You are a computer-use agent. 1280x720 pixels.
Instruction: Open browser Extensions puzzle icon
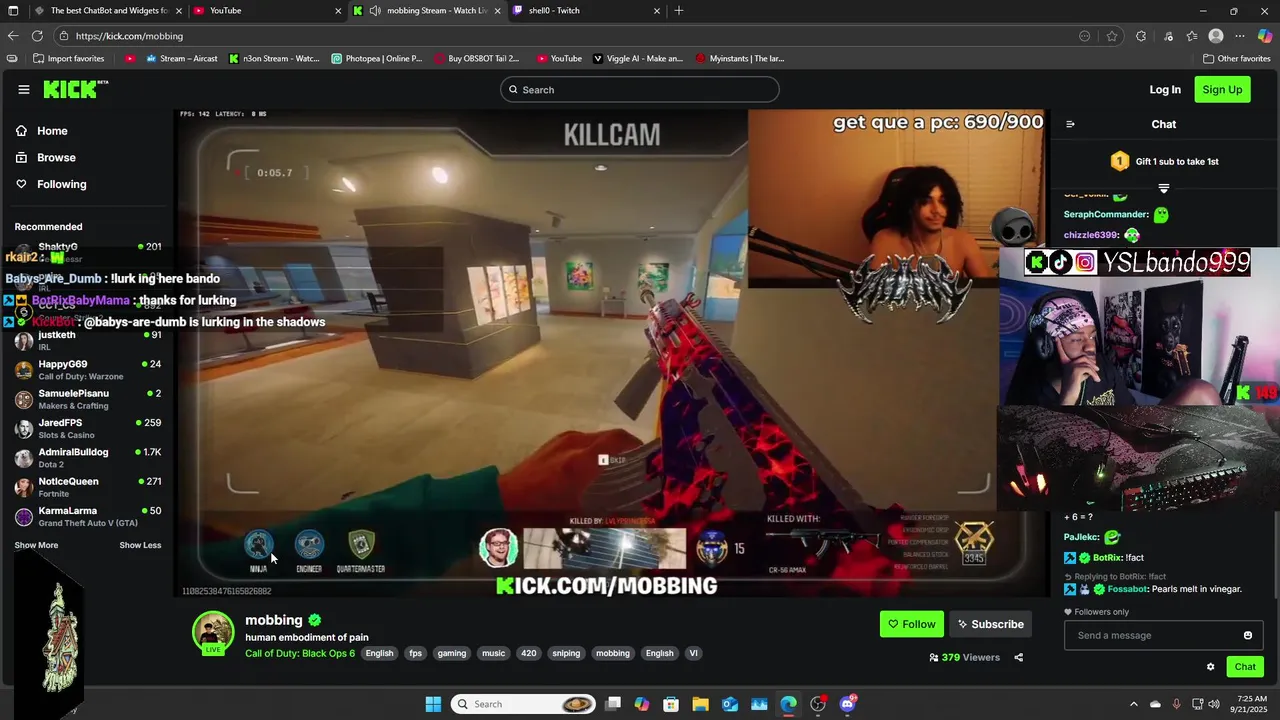(x=1141, y=36)
